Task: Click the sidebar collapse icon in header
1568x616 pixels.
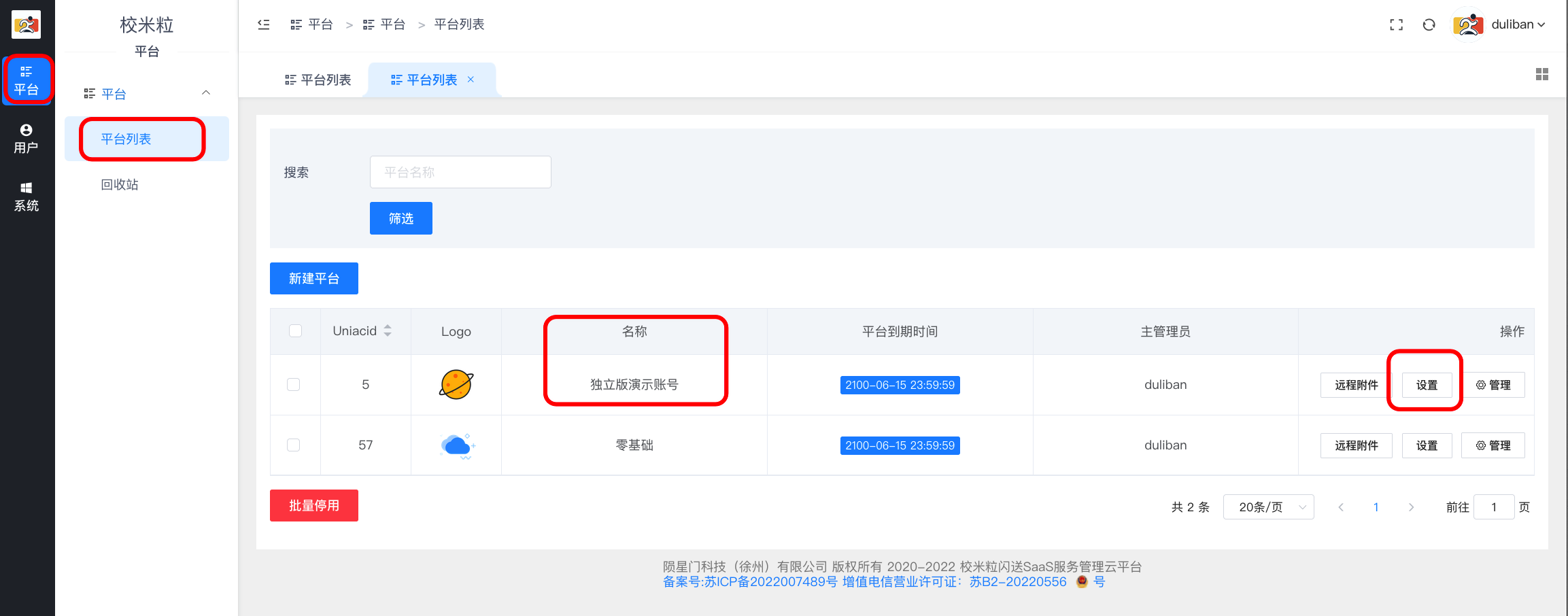Action: (x=264, y=24)
